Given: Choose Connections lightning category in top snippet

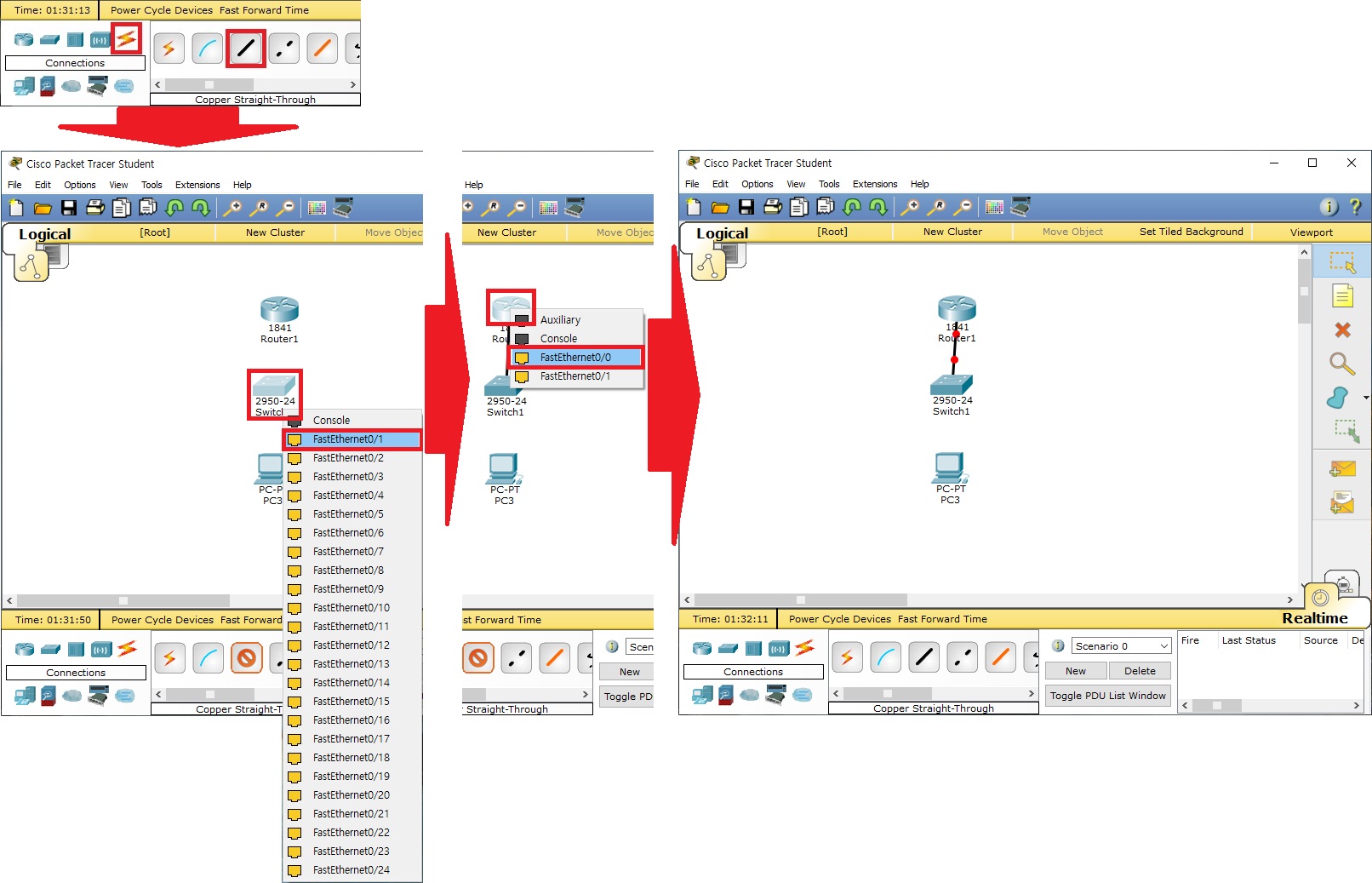Looking at the screenshot, I should click(x=126, y=39).
